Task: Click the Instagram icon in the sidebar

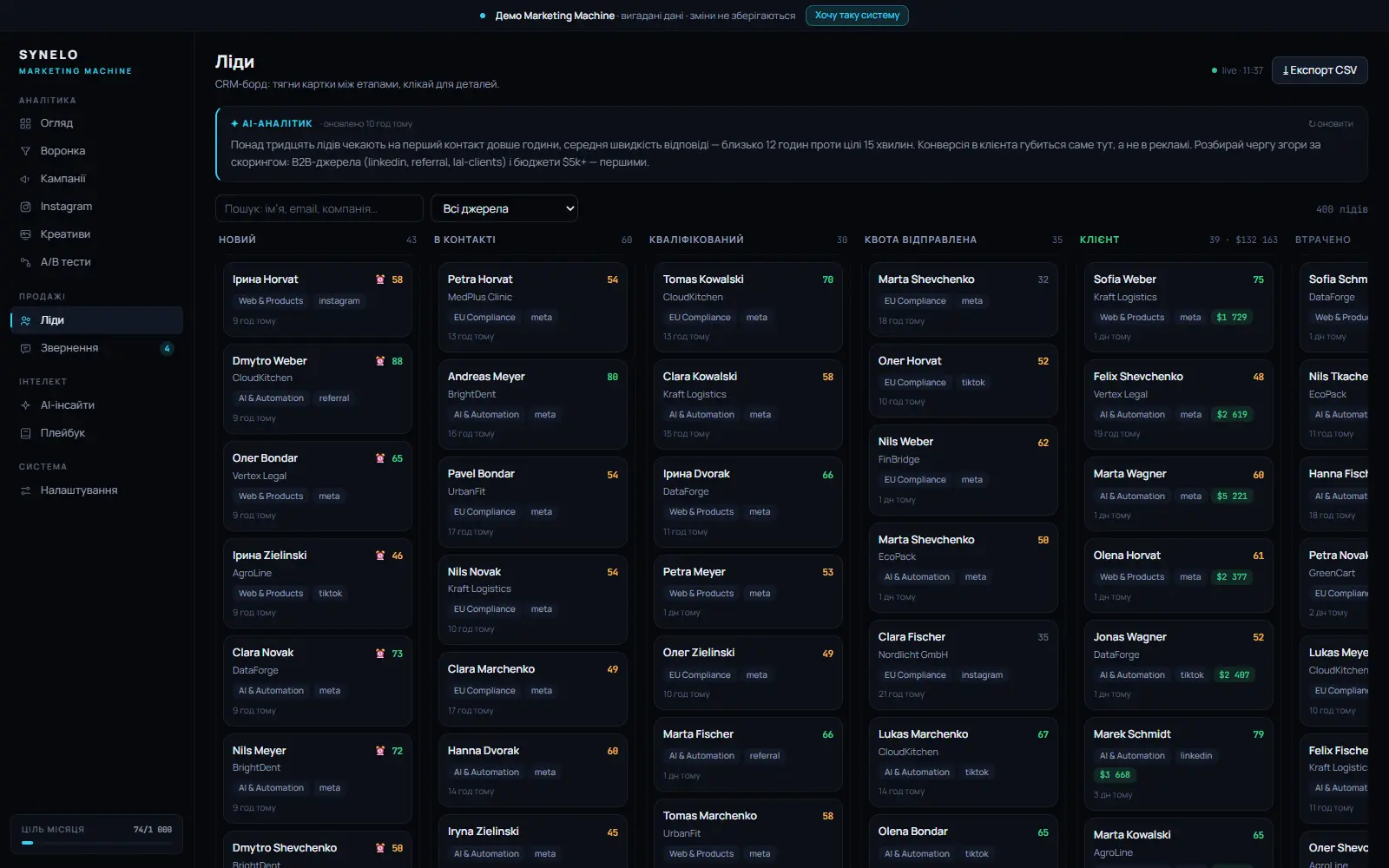Action: 25,207
